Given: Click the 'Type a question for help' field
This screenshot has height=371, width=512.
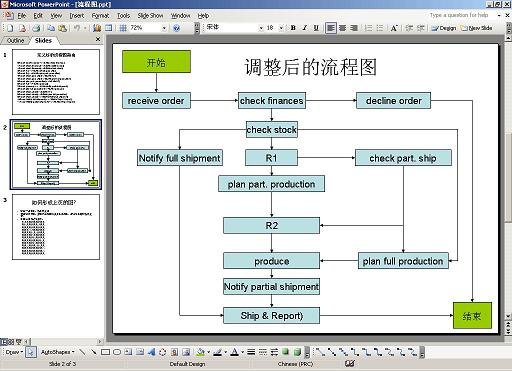Looking at the screenshot, I should pyautogui.click(x=459, y=15).
